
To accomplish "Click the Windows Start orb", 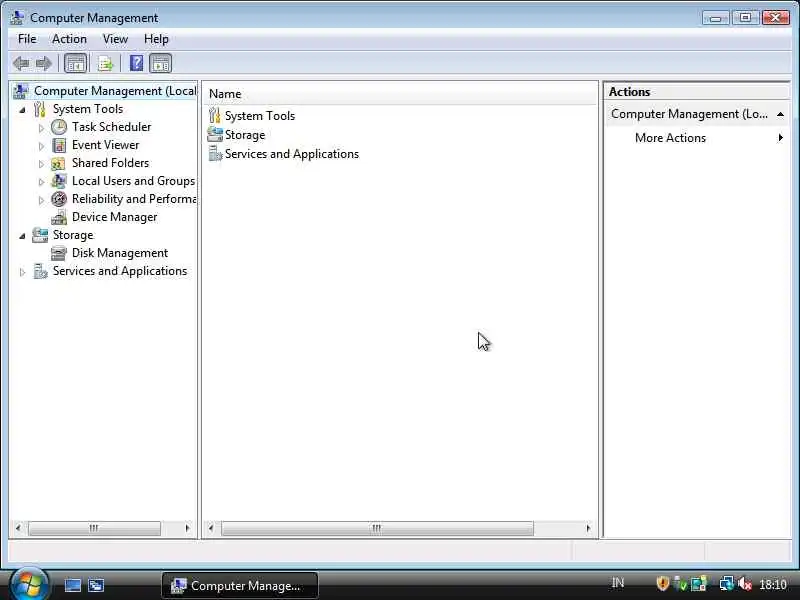I will (29, 584).
